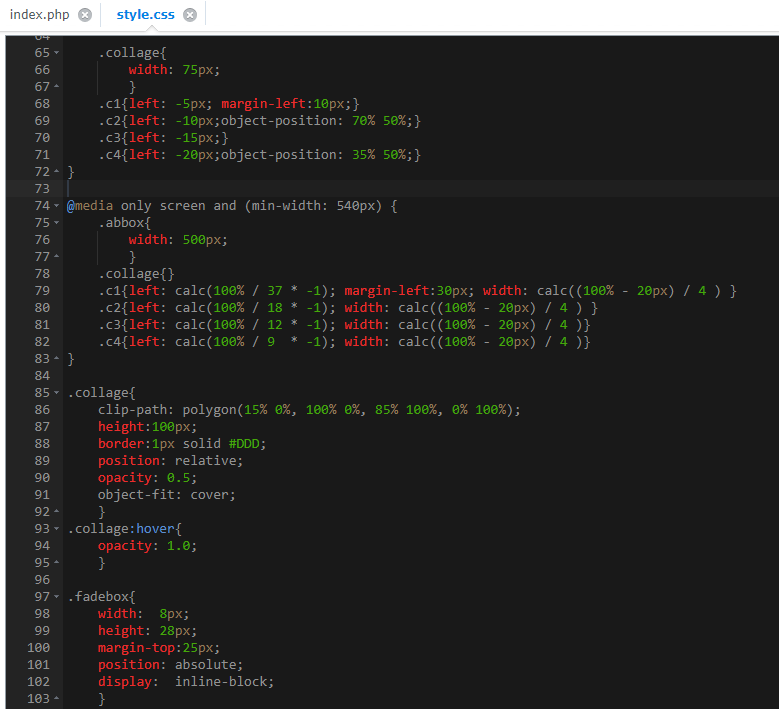
Task: Click 'object-position: 35% 50%' on line 71
Action: point(313,155)
